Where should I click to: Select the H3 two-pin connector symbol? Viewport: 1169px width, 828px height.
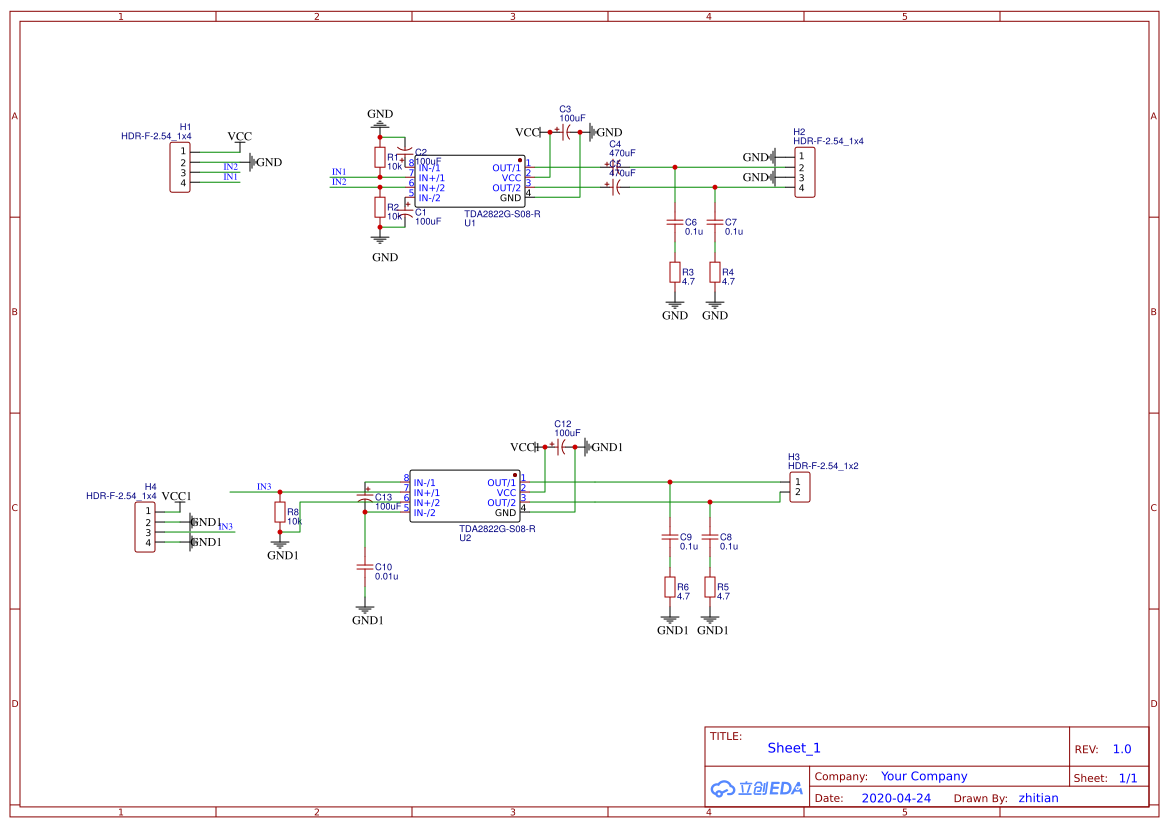(799, 487)
